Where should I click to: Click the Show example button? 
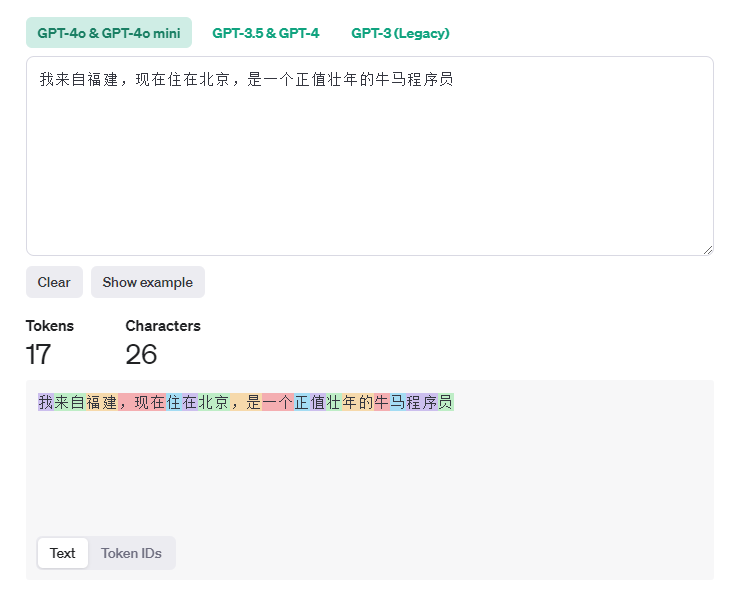[147, 282]
